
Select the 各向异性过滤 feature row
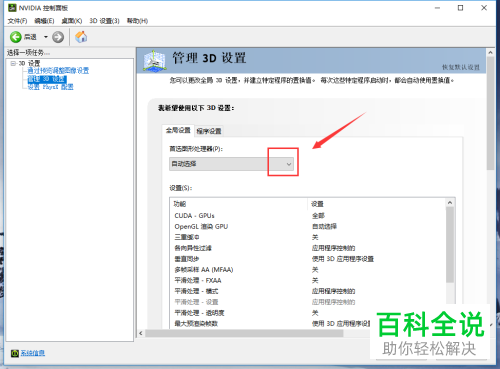308,248
